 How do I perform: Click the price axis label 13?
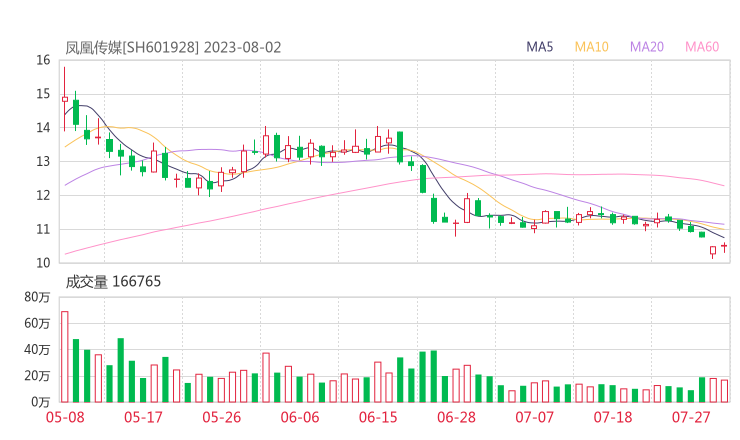tap(43, 161)
